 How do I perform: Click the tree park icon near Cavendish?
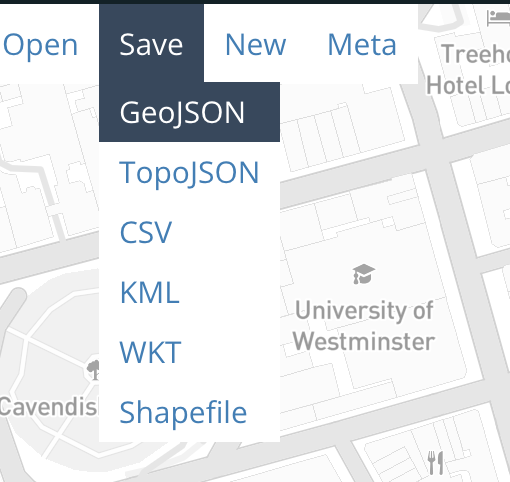click(93, 370)
